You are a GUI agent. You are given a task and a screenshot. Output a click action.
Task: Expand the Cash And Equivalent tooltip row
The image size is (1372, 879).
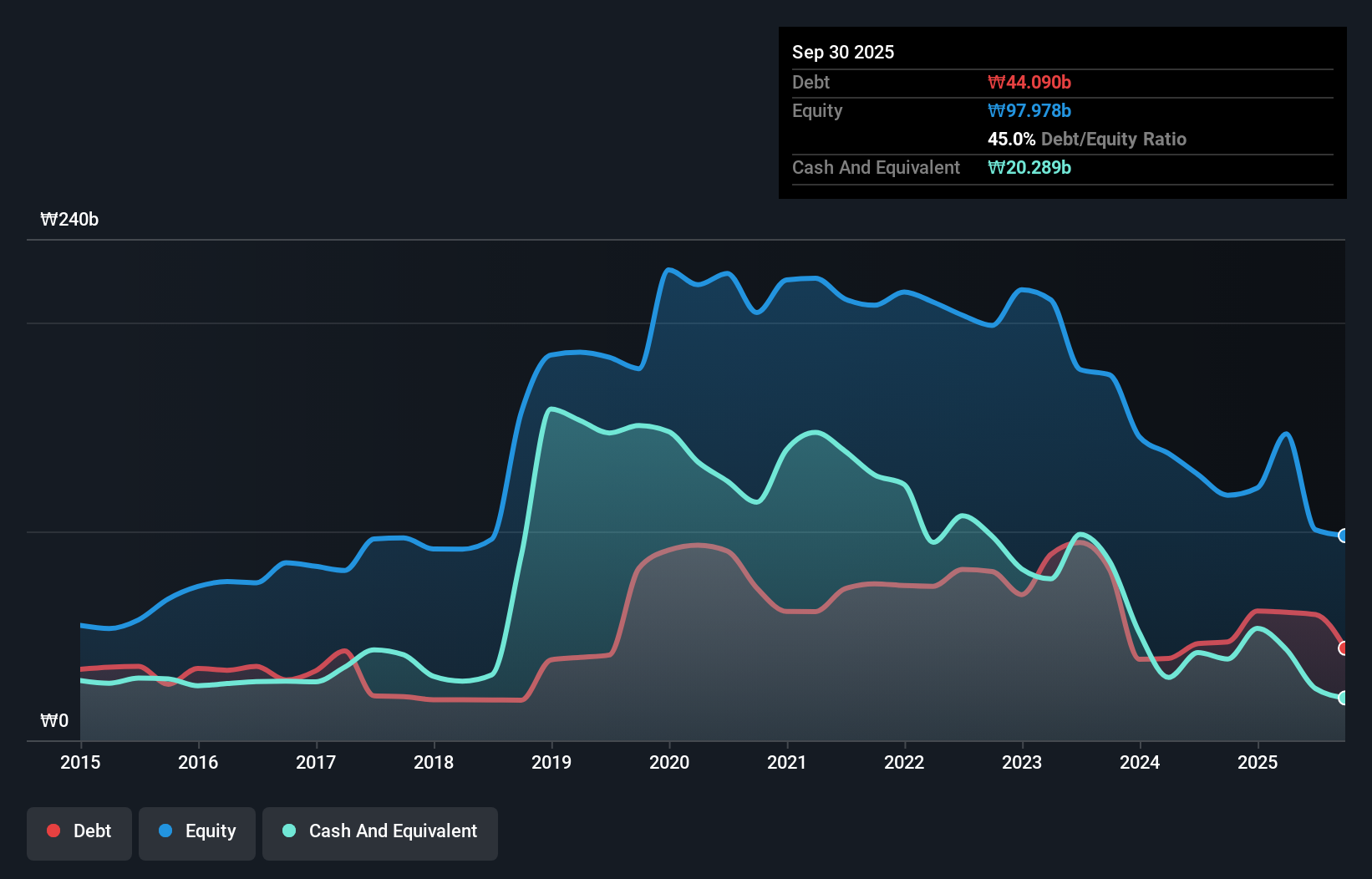[876, 167]
